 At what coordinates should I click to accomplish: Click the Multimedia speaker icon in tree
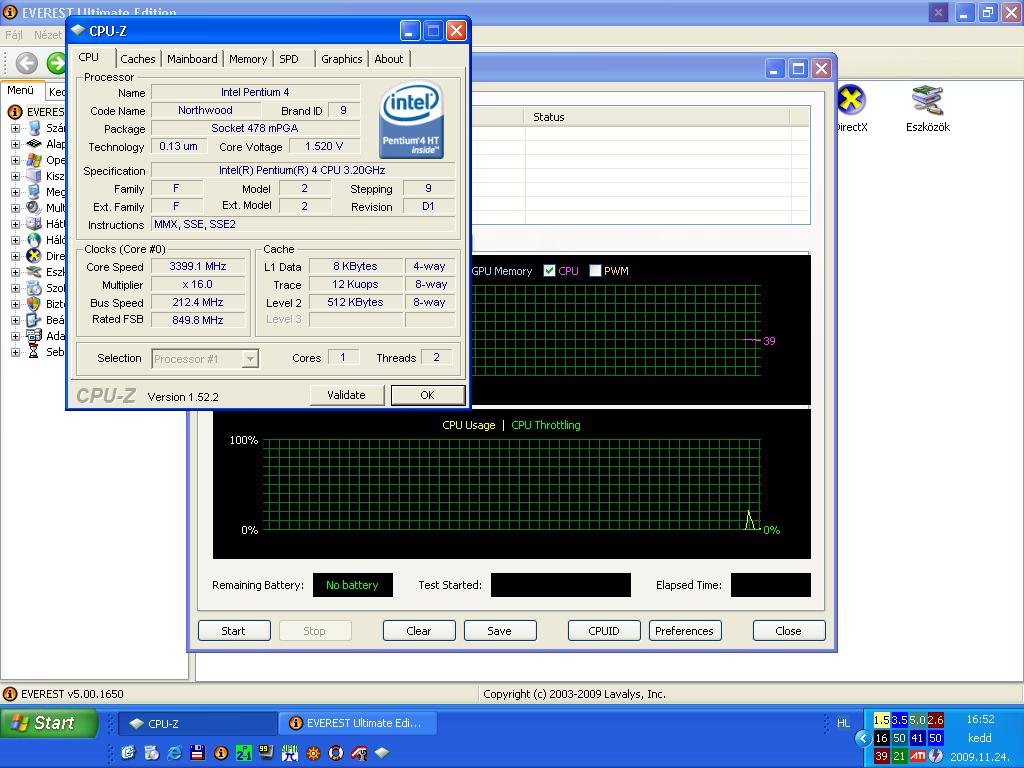[x=34, y=208]
